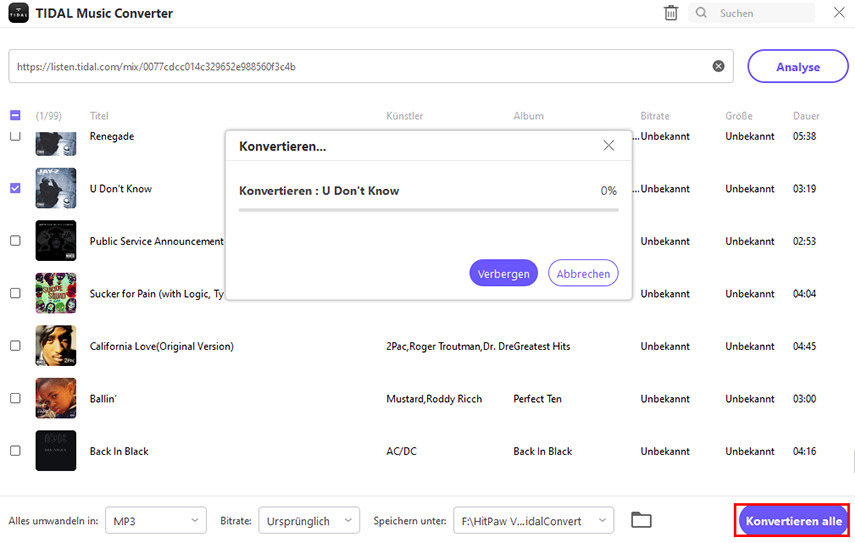The width and height of the screenshot is (855, 543).
Task: Click the Analyse button
Action: pyautogui.click(x=798, y=67)
